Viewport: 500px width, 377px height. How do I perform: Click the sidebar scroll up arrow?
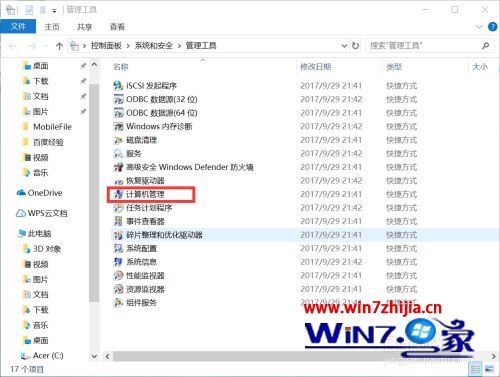tap(94, 65)
